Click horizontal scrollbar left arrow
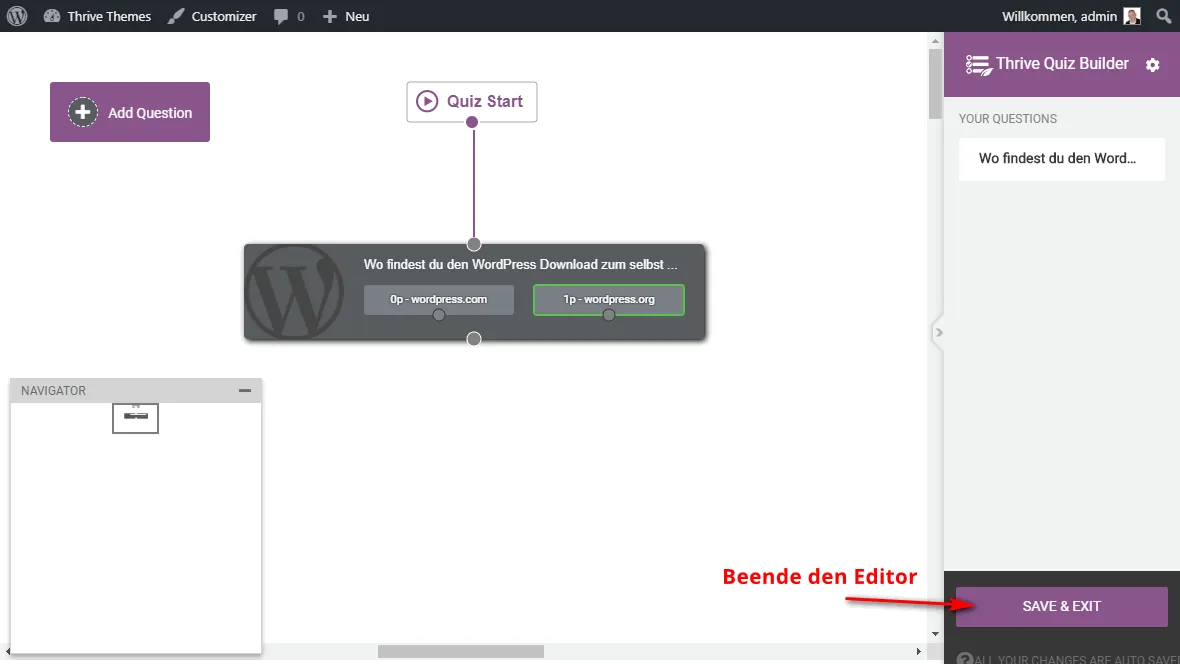The image size is (1180, 664). click(x=8, y=651)
